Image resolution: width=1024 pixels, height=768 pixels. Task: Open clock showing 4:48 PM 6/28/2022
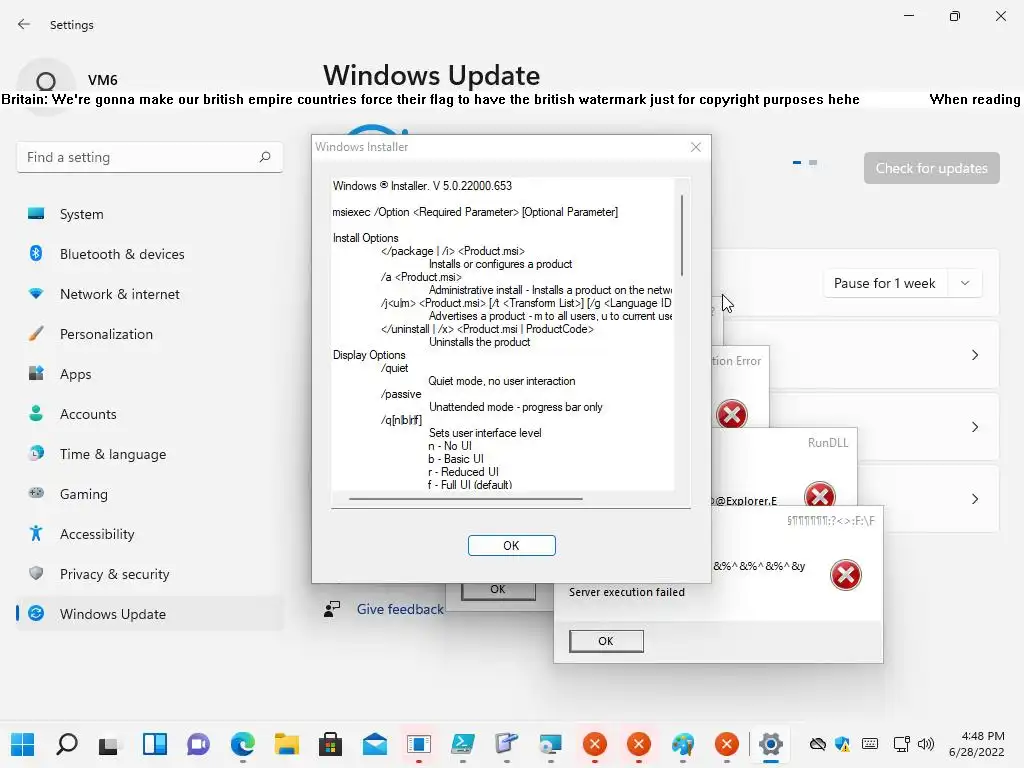click(976, 744)
